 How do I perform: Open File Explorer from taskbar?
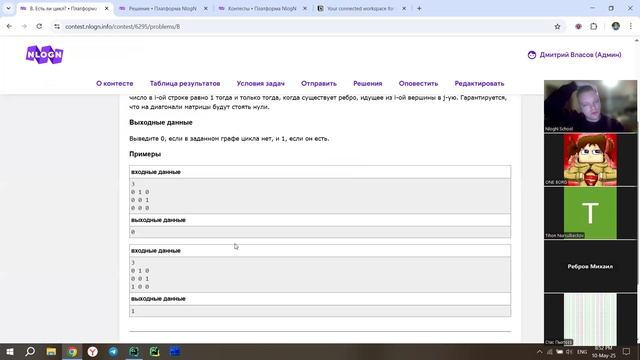pos(51,351)
